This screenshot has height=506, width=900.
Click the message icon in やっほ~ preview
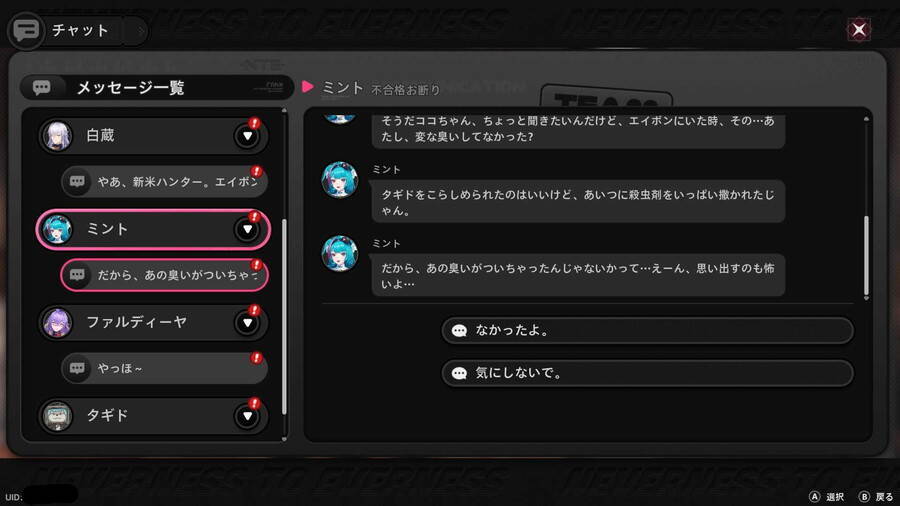point(77,368)
